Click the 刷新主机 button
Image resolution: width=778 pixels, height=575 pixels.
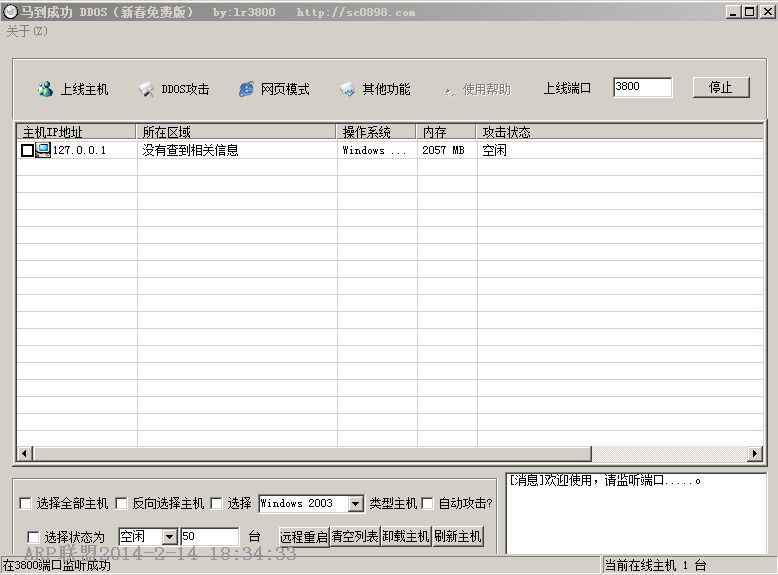point(457,537)
